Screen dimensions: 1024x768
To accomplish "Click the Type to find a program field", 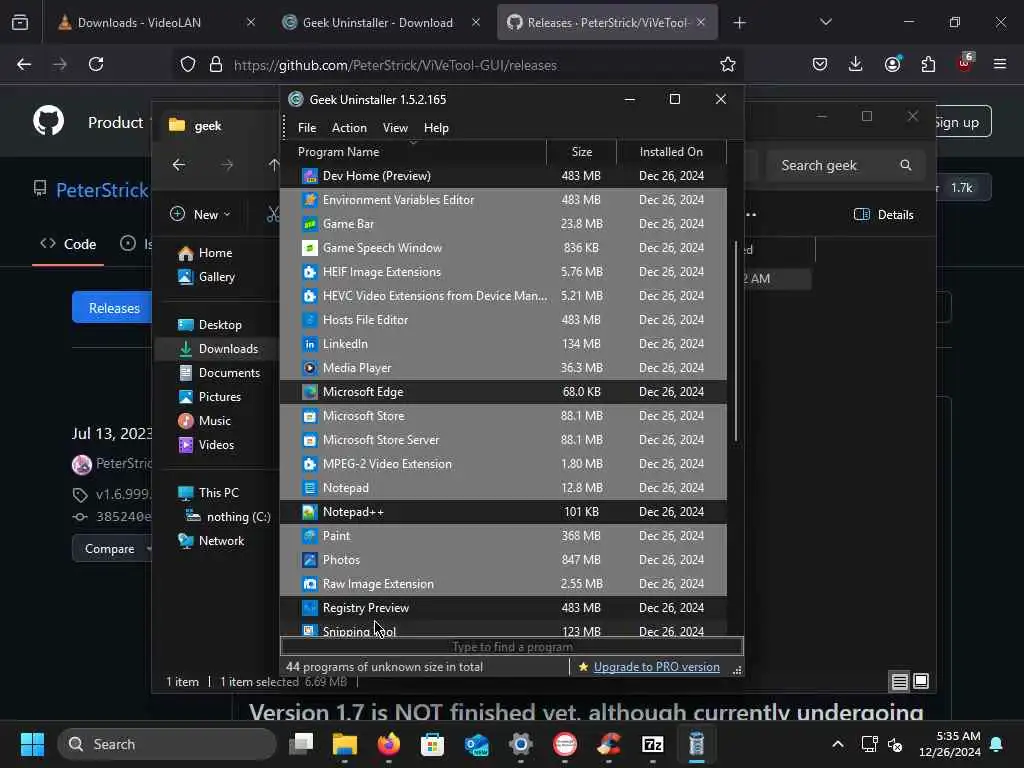I will tap(512, 647).
